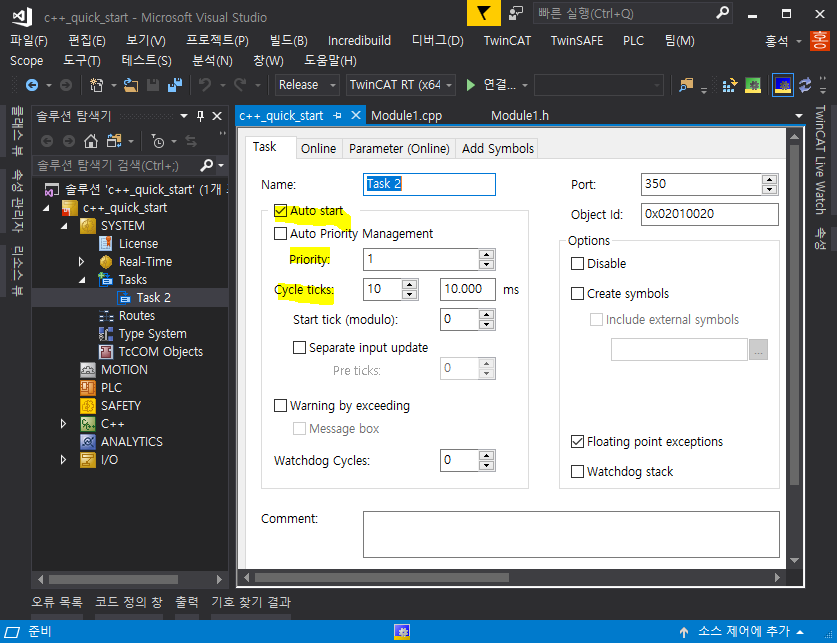Enable Auto Priority Management

click(x=280, y=234)
